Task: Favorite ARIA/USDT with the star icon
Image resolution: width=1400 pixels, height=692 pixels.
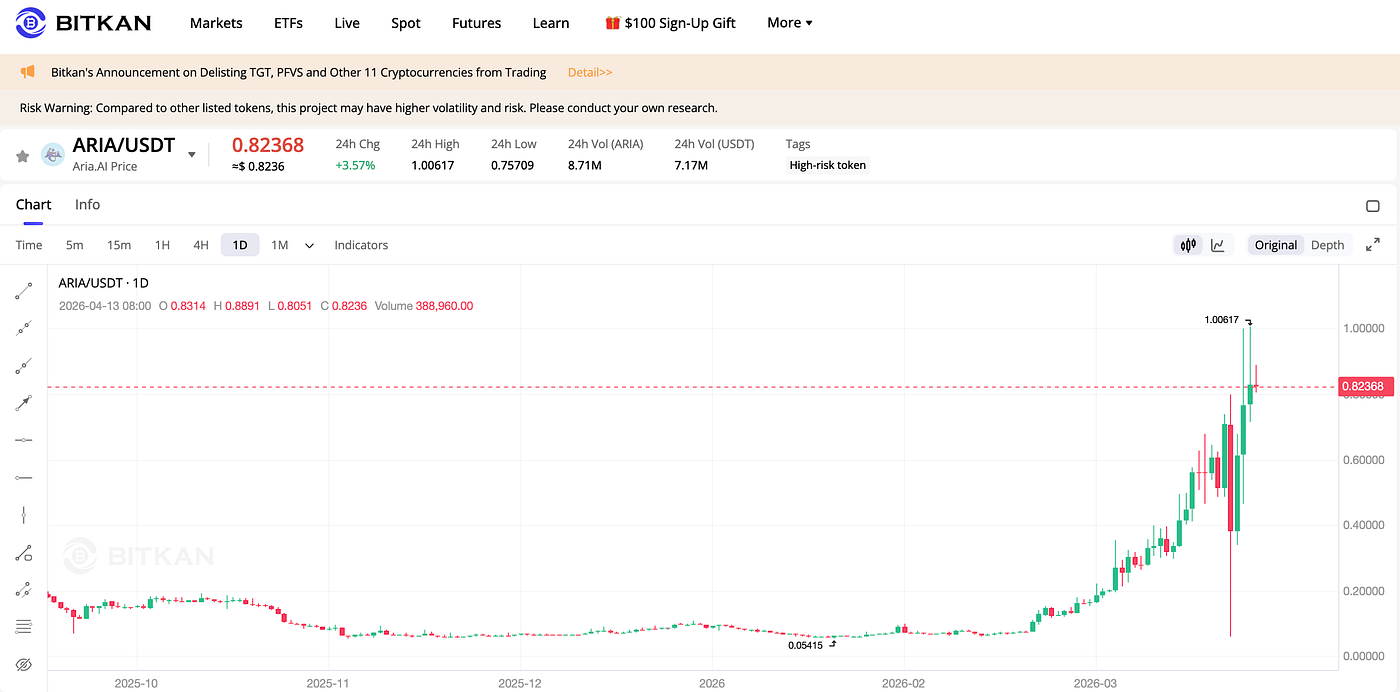Action: click(22, 156)
